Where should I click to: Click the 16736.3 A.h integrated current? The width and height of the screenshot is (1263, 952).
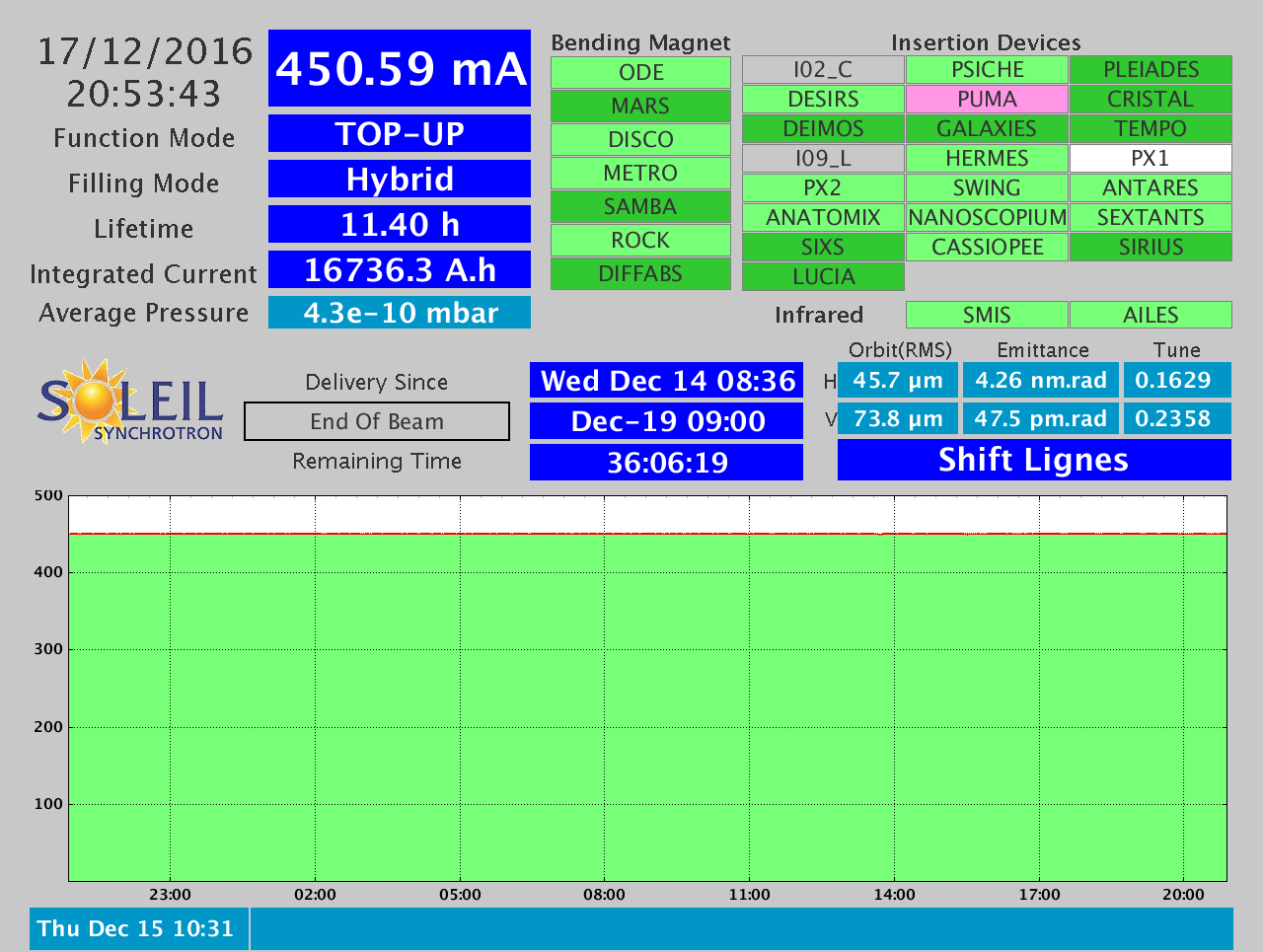pos(400,269)
